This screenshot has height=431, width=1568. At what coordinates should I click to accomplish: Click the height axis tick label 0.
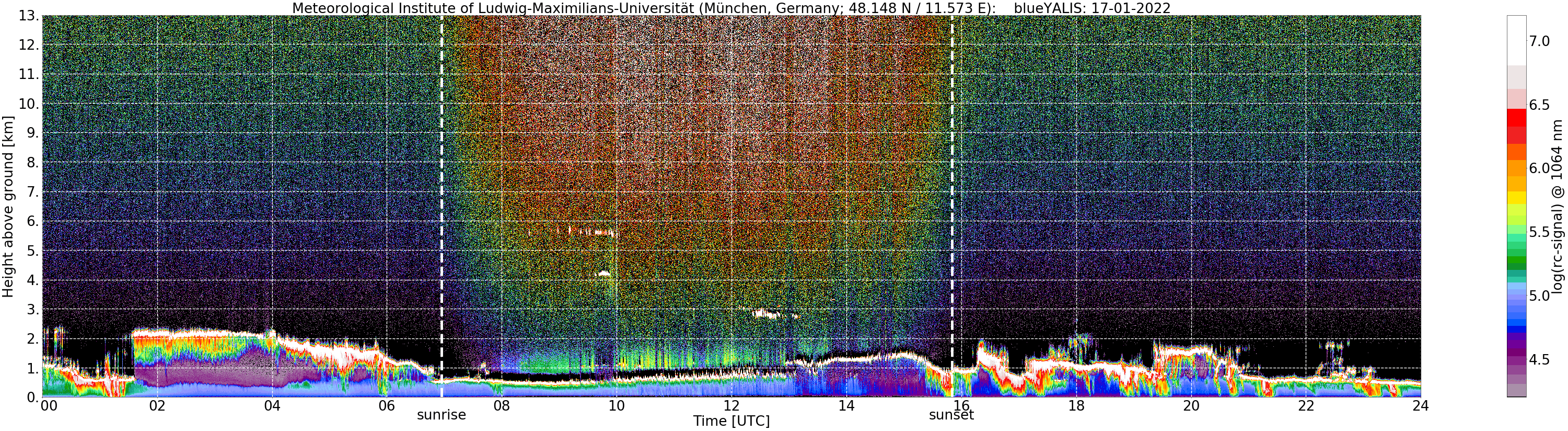[x=32, y=397]
